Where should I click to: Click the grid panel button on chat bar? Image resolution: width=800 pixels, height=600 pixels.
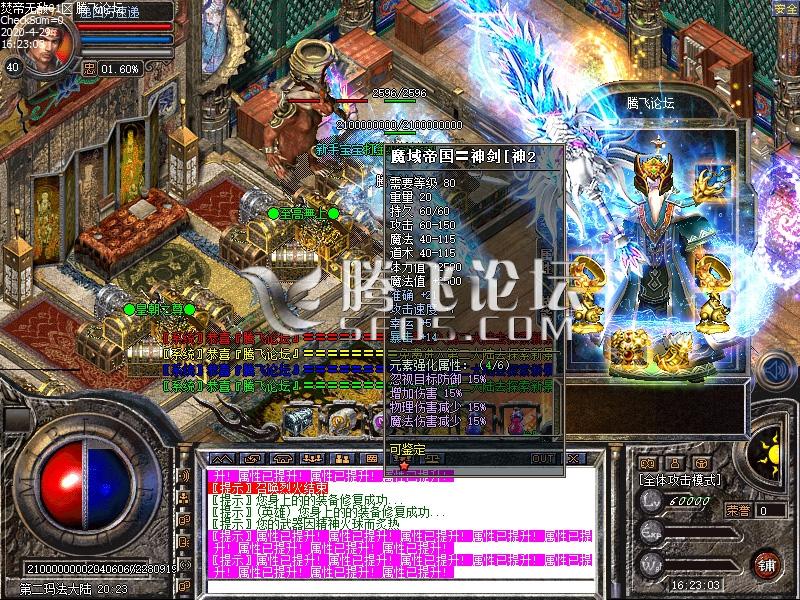[x=372, y=459]
